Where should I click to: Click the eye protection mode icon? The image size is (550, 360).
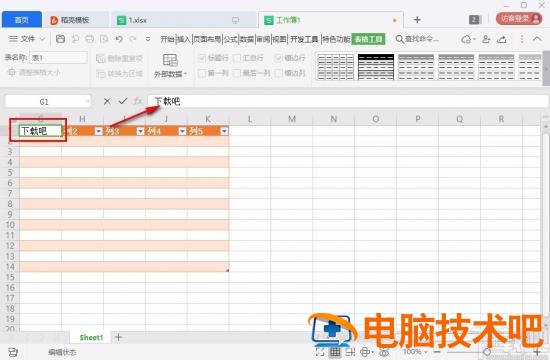[x=384, y=352]
